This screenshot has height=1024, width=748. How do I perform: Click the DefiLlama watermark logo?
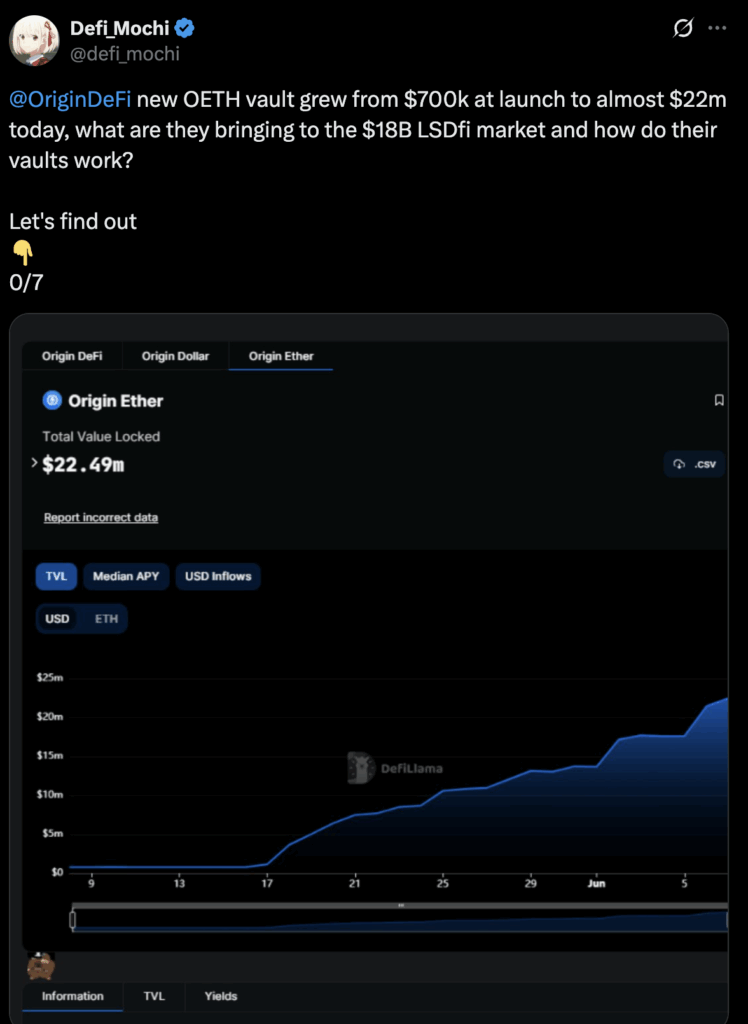pyautogui.click(x=361, y=768)
